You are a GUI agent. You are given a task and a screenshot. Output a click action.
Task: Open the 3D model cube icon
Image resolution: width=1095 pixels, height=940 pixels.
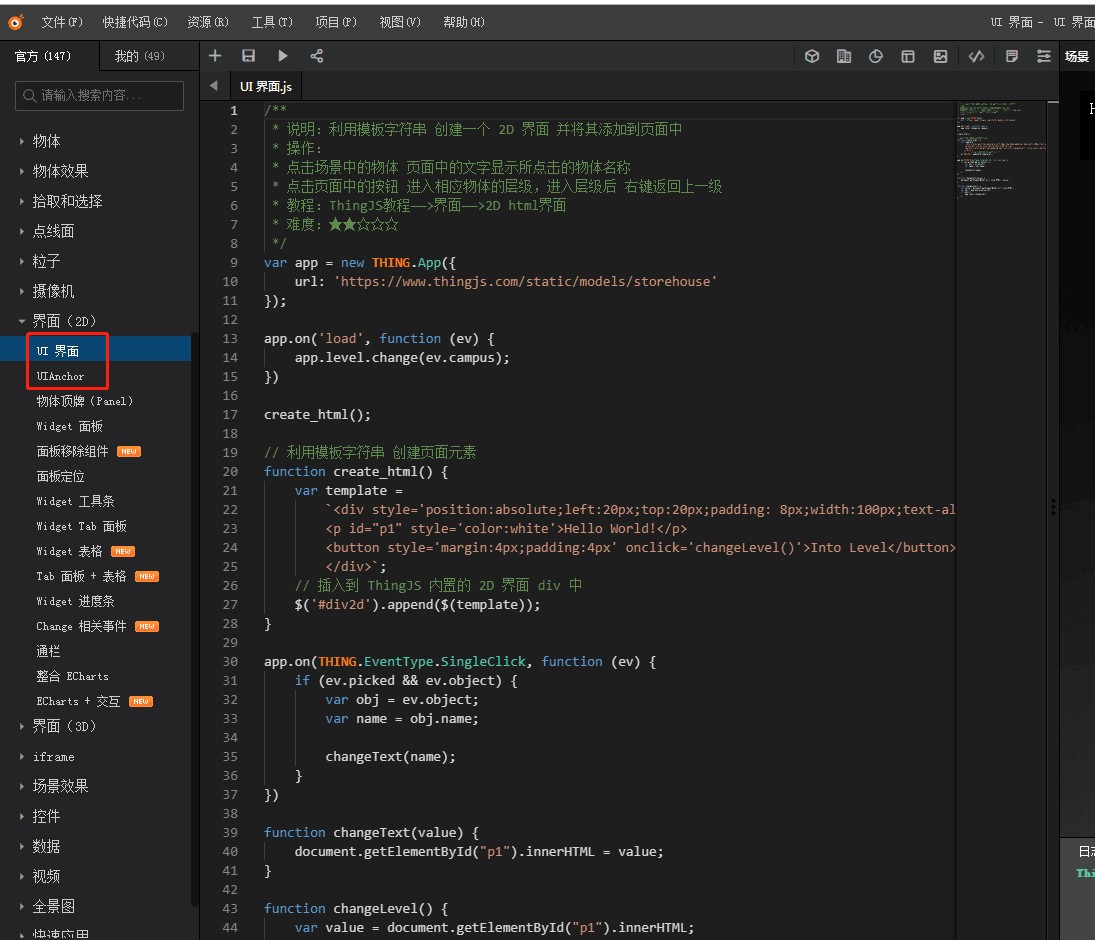pos(811,57)
